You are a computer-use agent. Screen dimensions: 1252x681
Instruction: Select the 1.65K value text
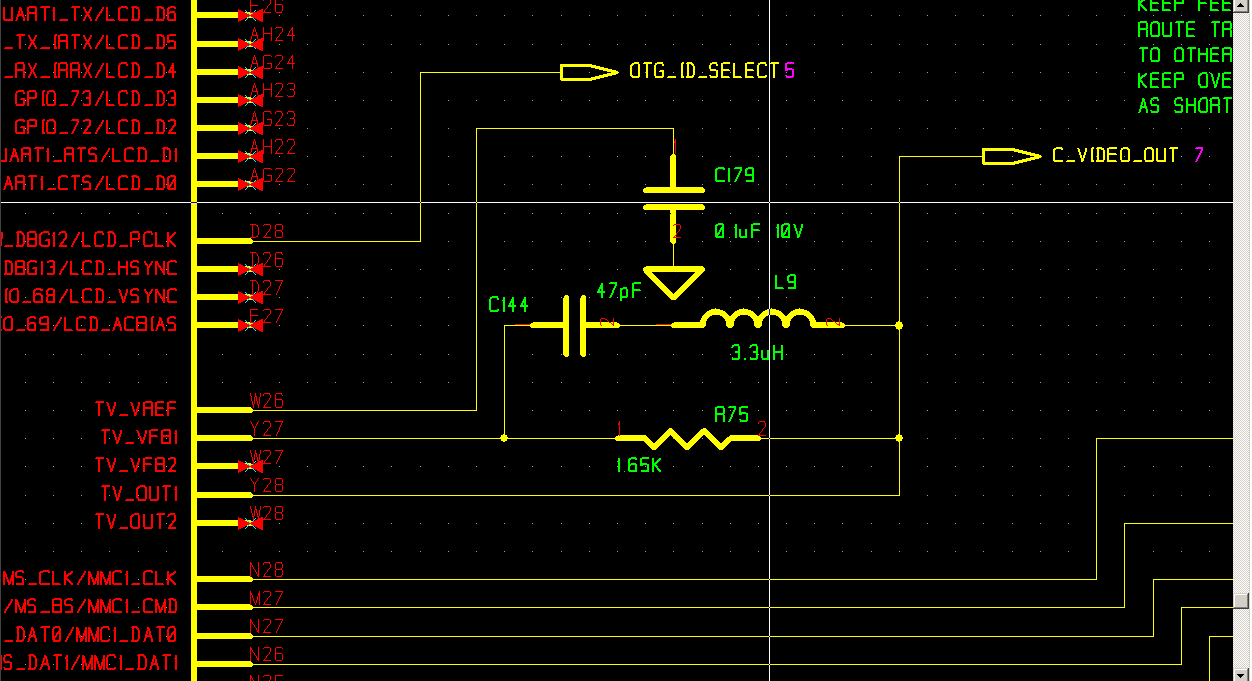click(x=639, y=465)
